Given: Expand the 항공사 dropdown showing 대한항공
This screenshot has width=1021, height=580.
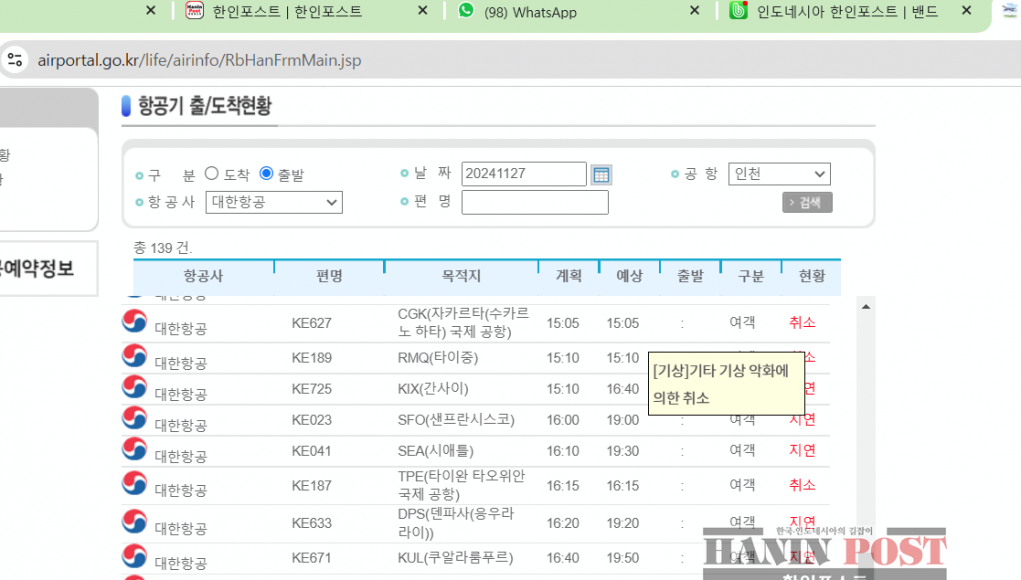Looking at the screenshot, I should [x=274, y=203].
